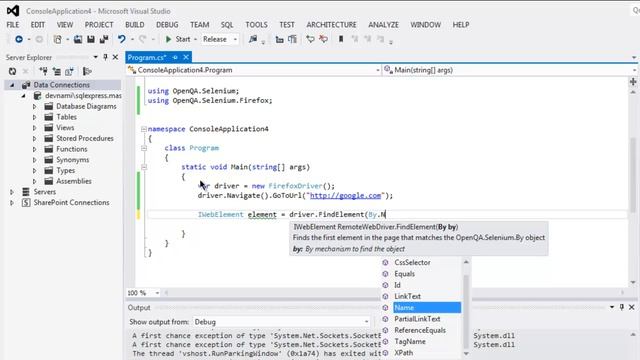Open the ARCHITECTURE menu
Viewport: 640px width, 360px height.
331,25
